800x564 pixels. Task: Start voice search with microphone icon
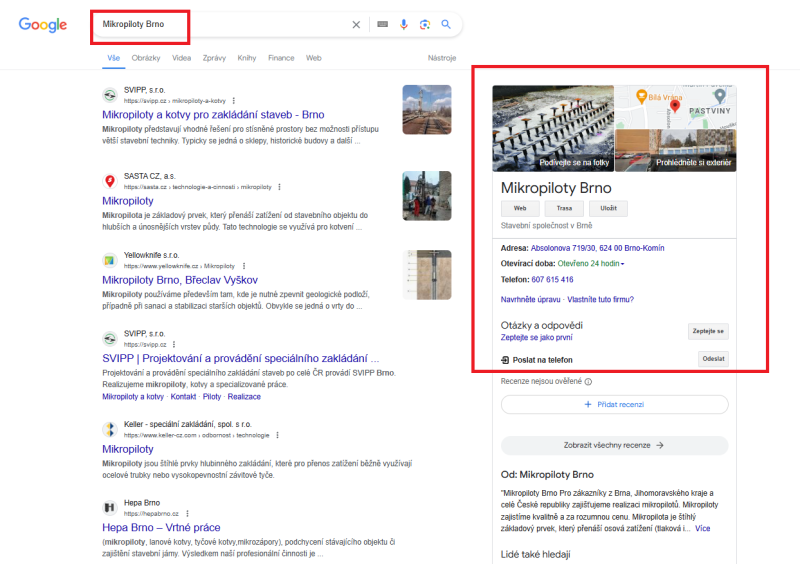(x=404, y=24)
